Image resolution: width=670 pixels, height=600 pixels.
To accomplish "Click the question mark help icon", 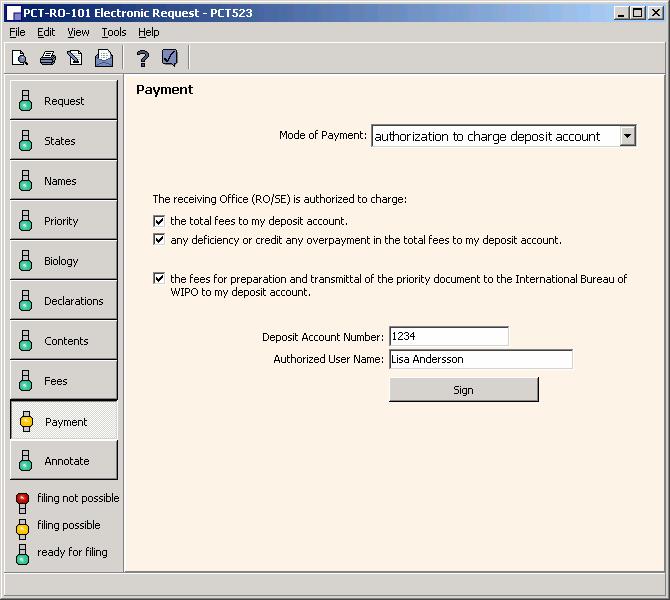I will [143, 58].
